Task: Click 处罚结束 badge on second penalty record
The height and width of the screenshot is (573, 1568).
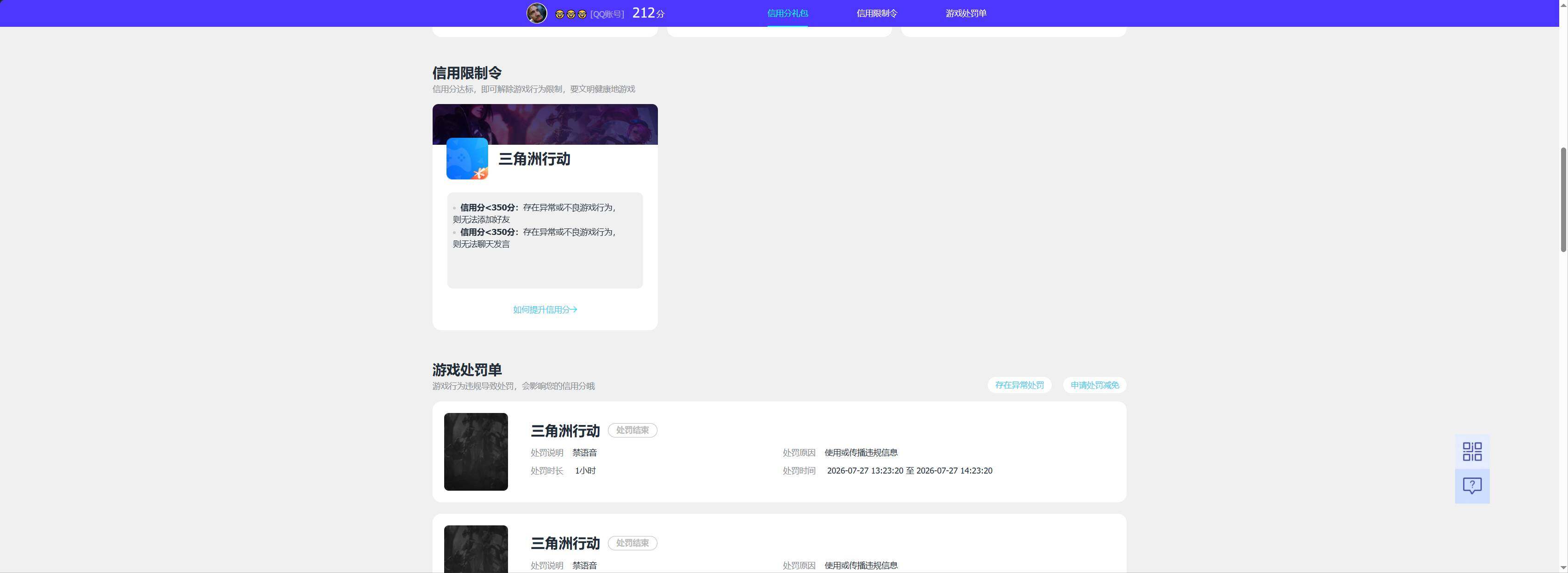Action: pyautogui.click(x=632, y=542)
